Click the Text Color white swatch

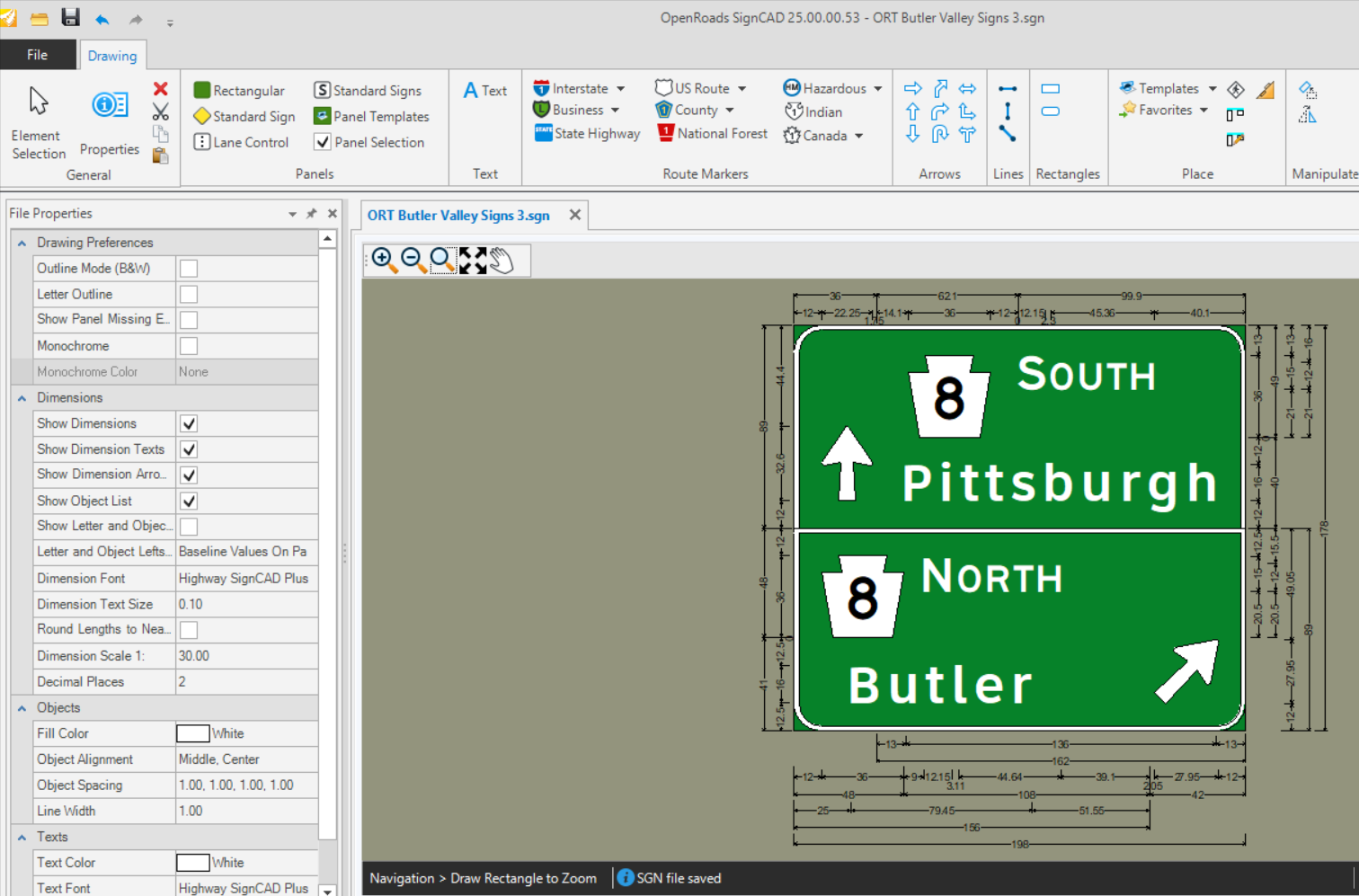192,864
